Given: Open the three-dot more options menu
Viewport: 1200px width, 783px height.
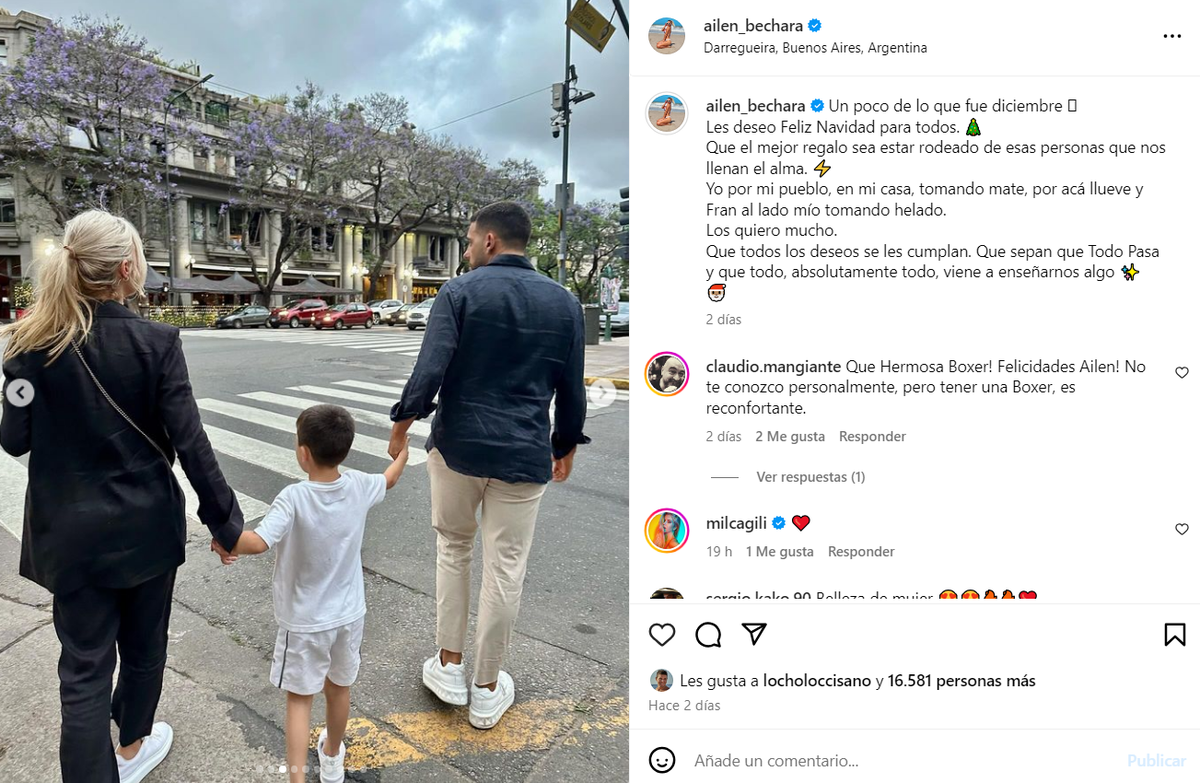Looking at the screenshot, I should coord(1172,36).
